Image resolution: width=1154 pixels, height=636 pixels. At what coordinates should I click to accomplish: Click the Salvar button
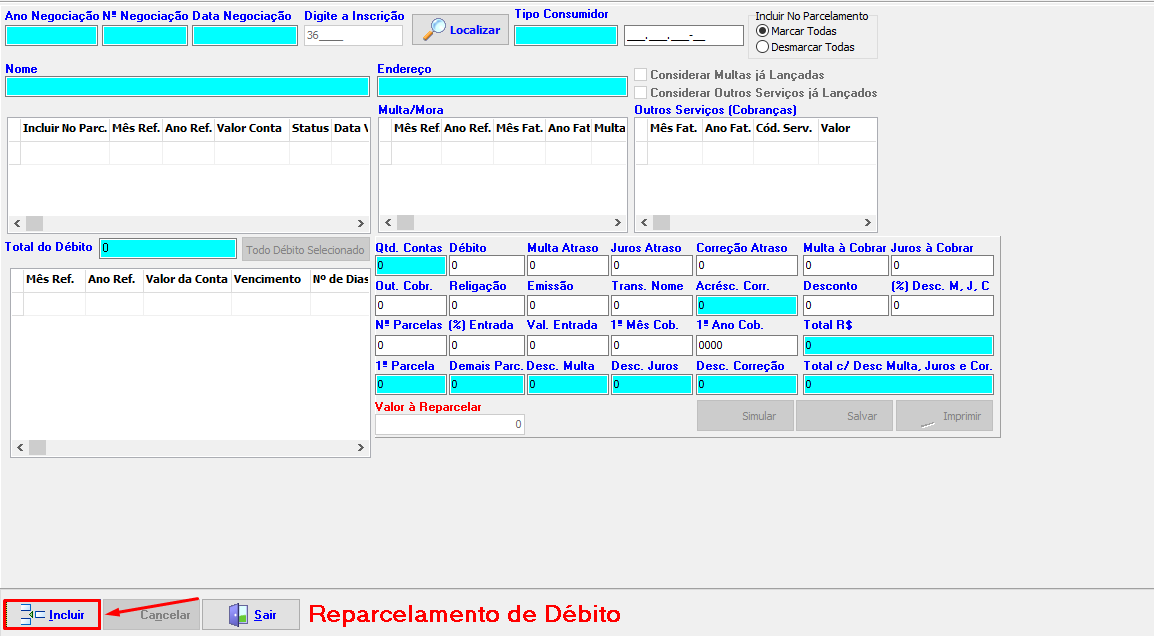(x=844, y=416)
